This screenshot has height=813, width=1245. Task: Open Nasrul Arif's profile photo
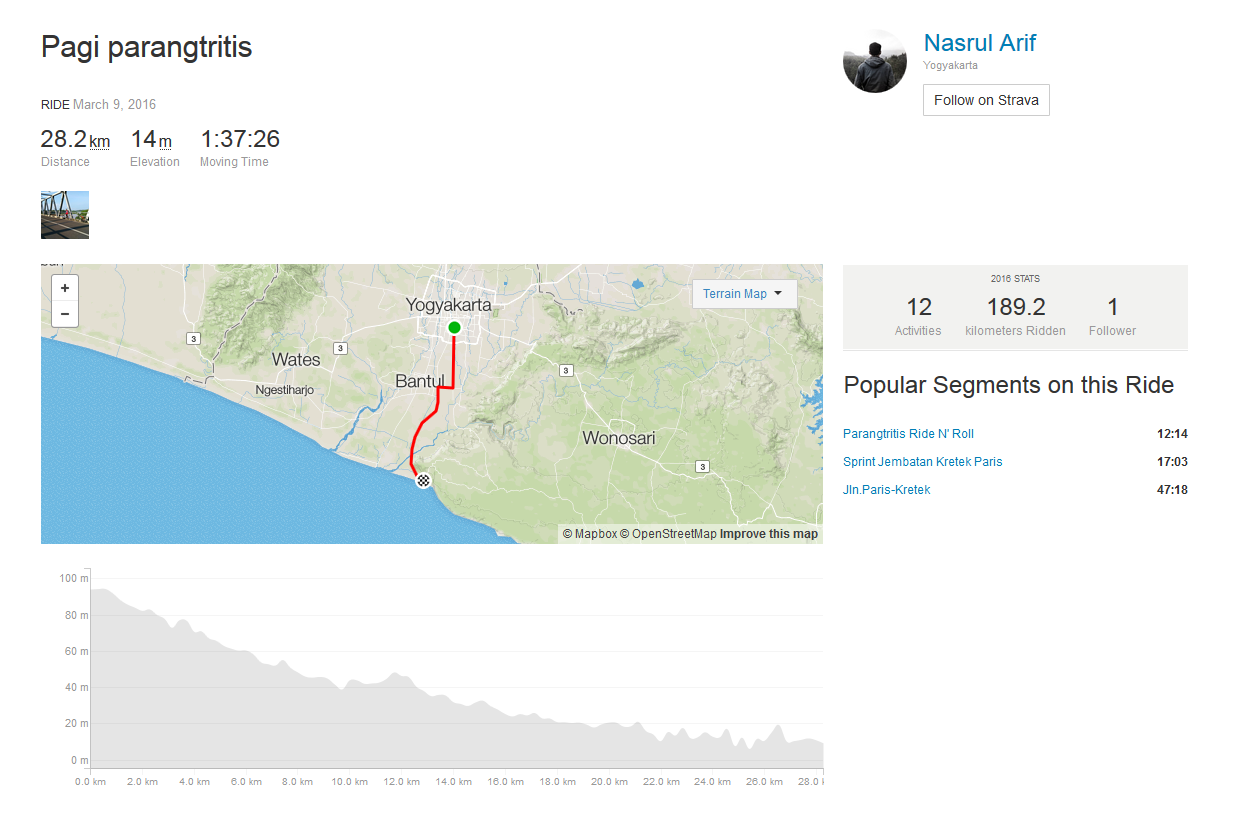(x=875, y=61)
